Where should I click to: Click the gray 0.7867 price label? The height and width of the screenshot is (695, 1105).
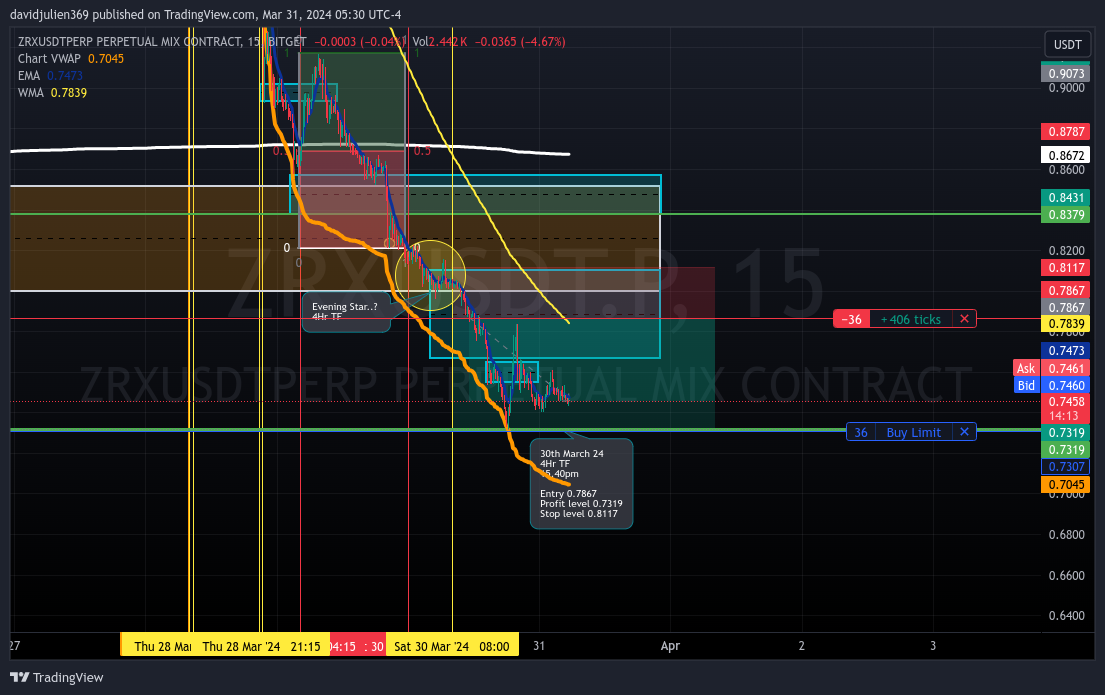pyautogui.click(x=1066, y=307)
